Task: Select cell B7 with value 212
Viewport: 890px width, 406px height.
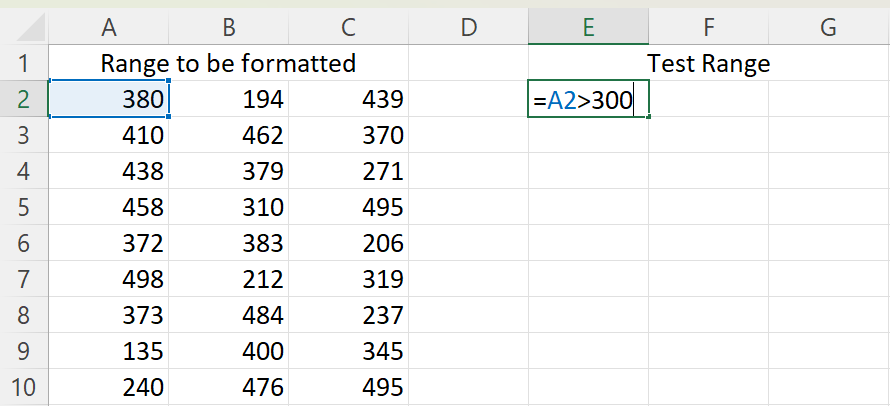Action: pyautogui.click(x=228, y=279)
